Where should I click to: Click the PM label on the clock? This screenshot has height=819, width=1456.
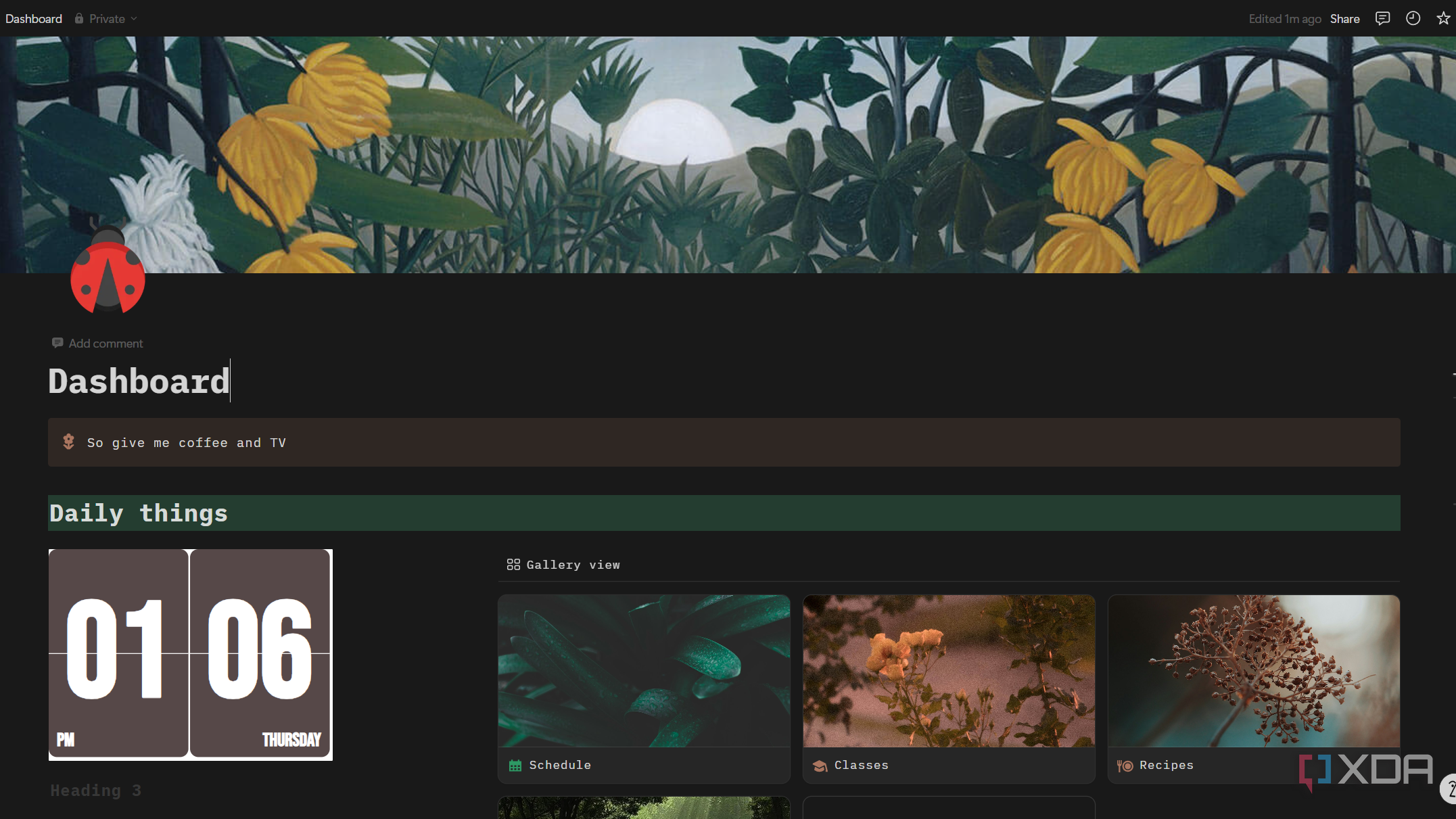66,739
